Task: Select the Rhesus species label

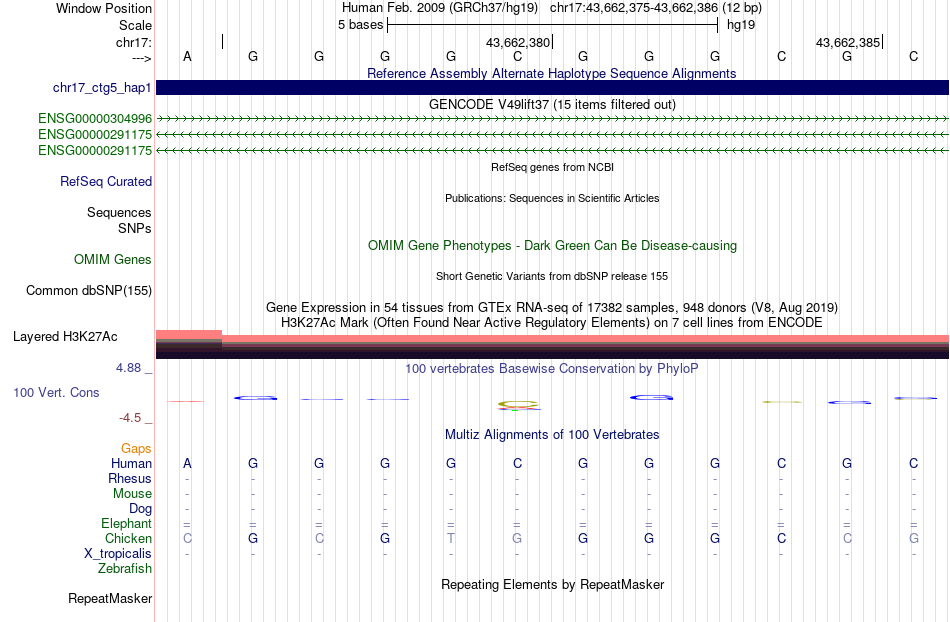Action: point(130,478)
